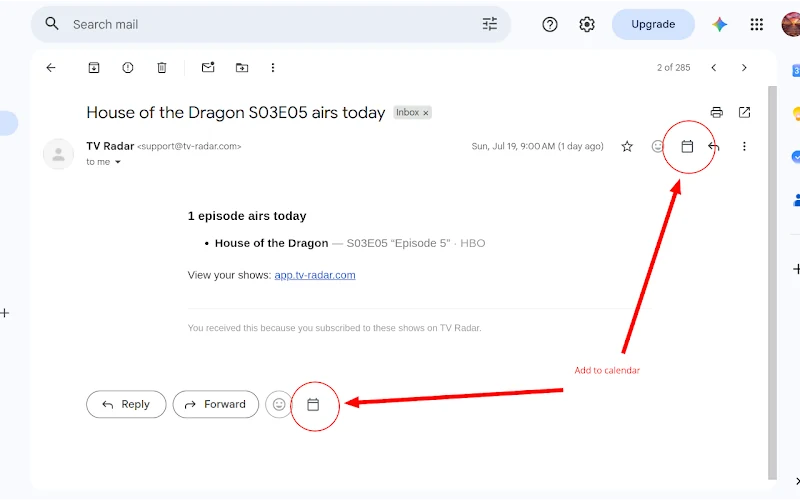800x500 pixels.
Task: Expand the 'to me' recipient details
Action: pyautogui.click(x=118, y=162)
